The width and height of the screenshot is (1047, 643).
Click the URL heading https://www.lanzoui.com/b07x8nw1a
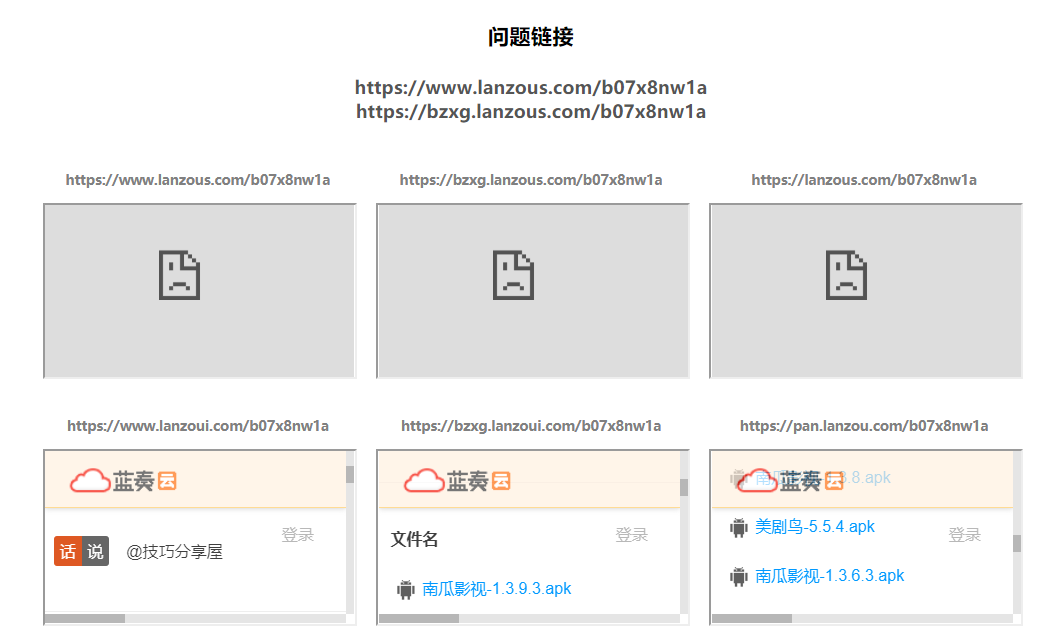point(199,425)
